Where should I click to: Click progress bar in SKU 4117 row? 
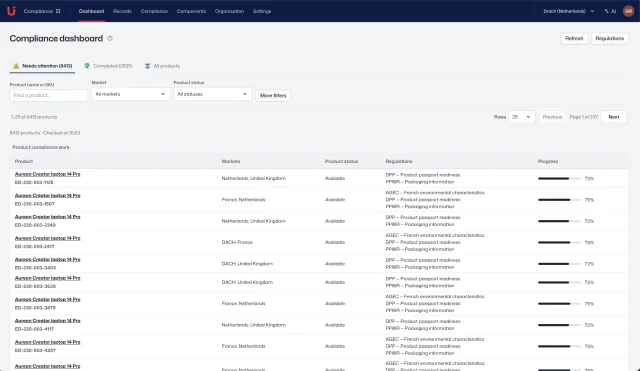click(x=559, y=325)
